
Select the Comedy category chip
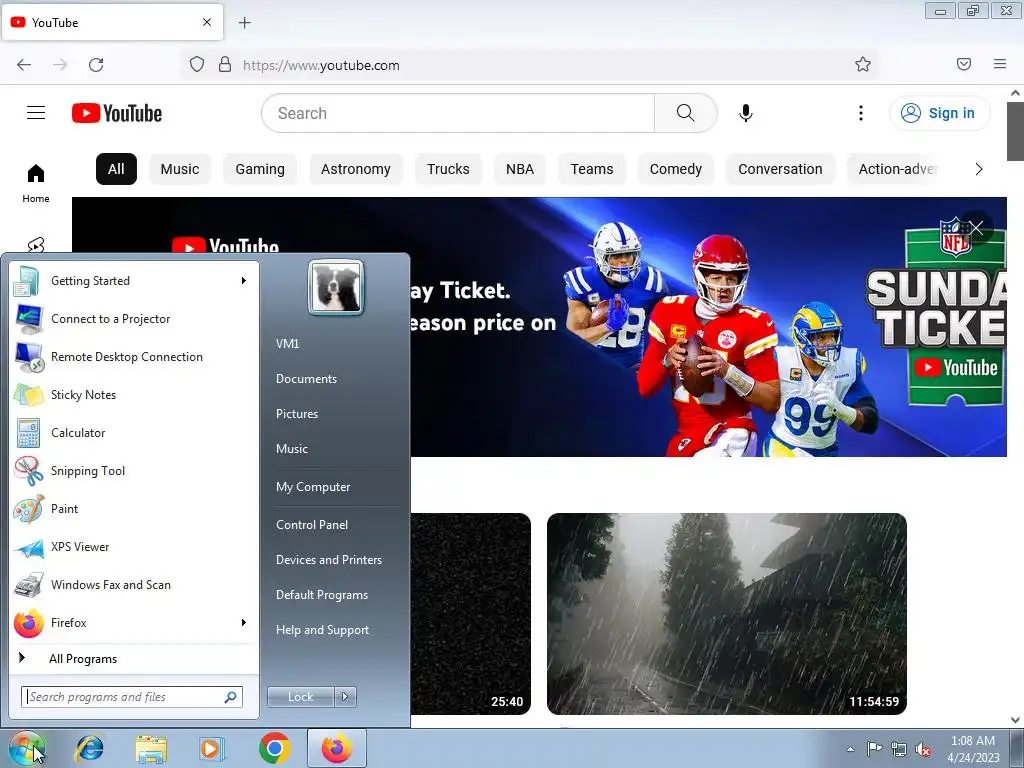click(676, 169)
